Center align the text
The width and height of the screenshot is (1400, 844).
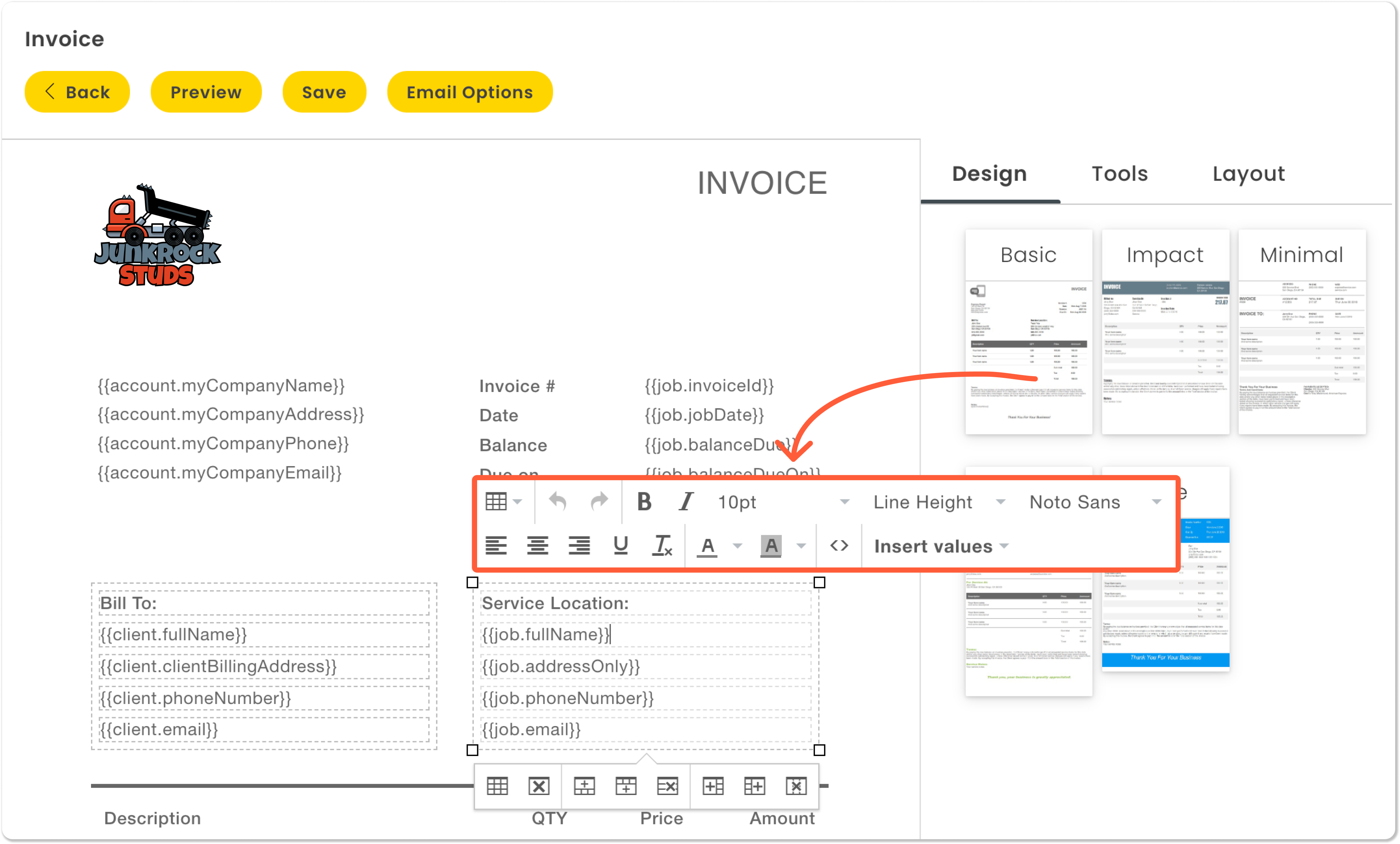(537, 546)
